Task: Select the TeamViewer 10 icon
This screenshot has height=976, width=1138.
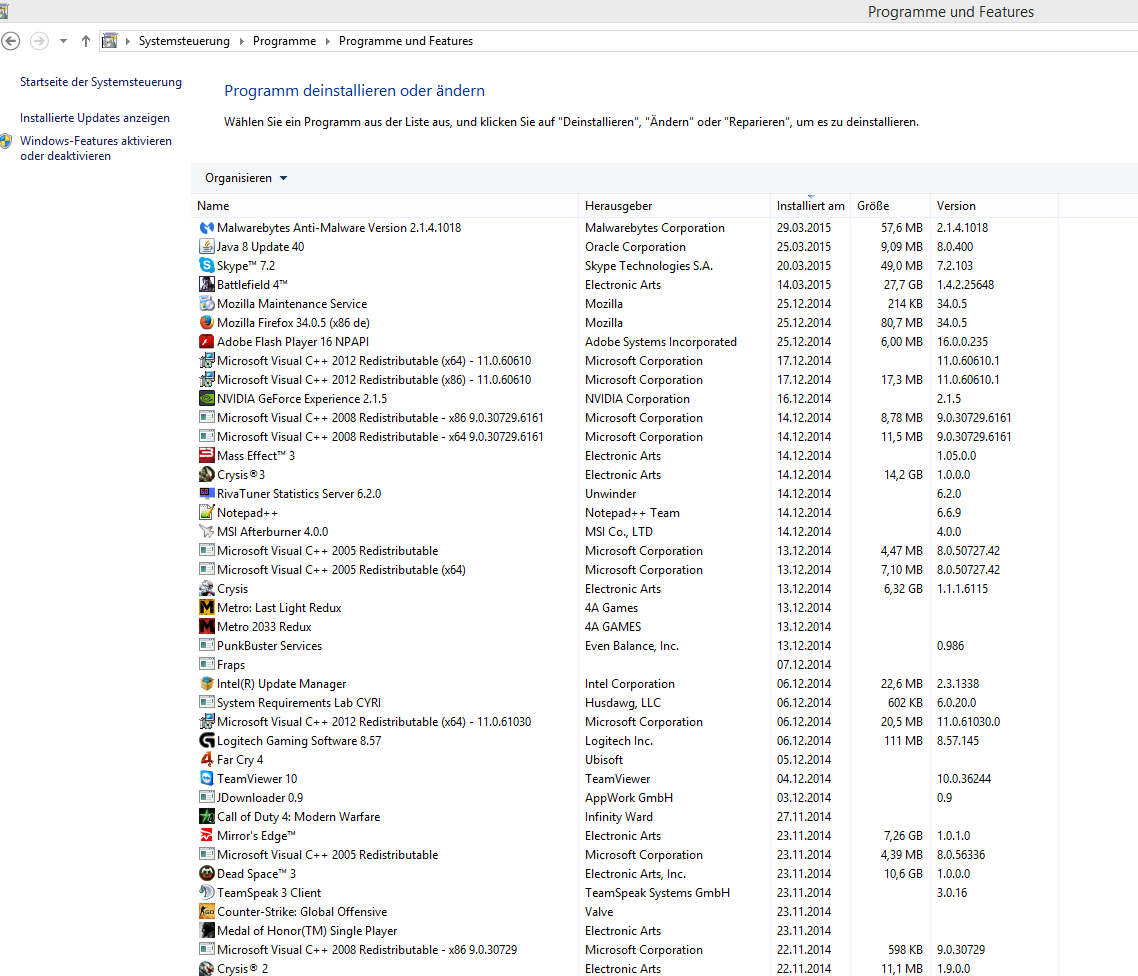Action: [207, 779]
